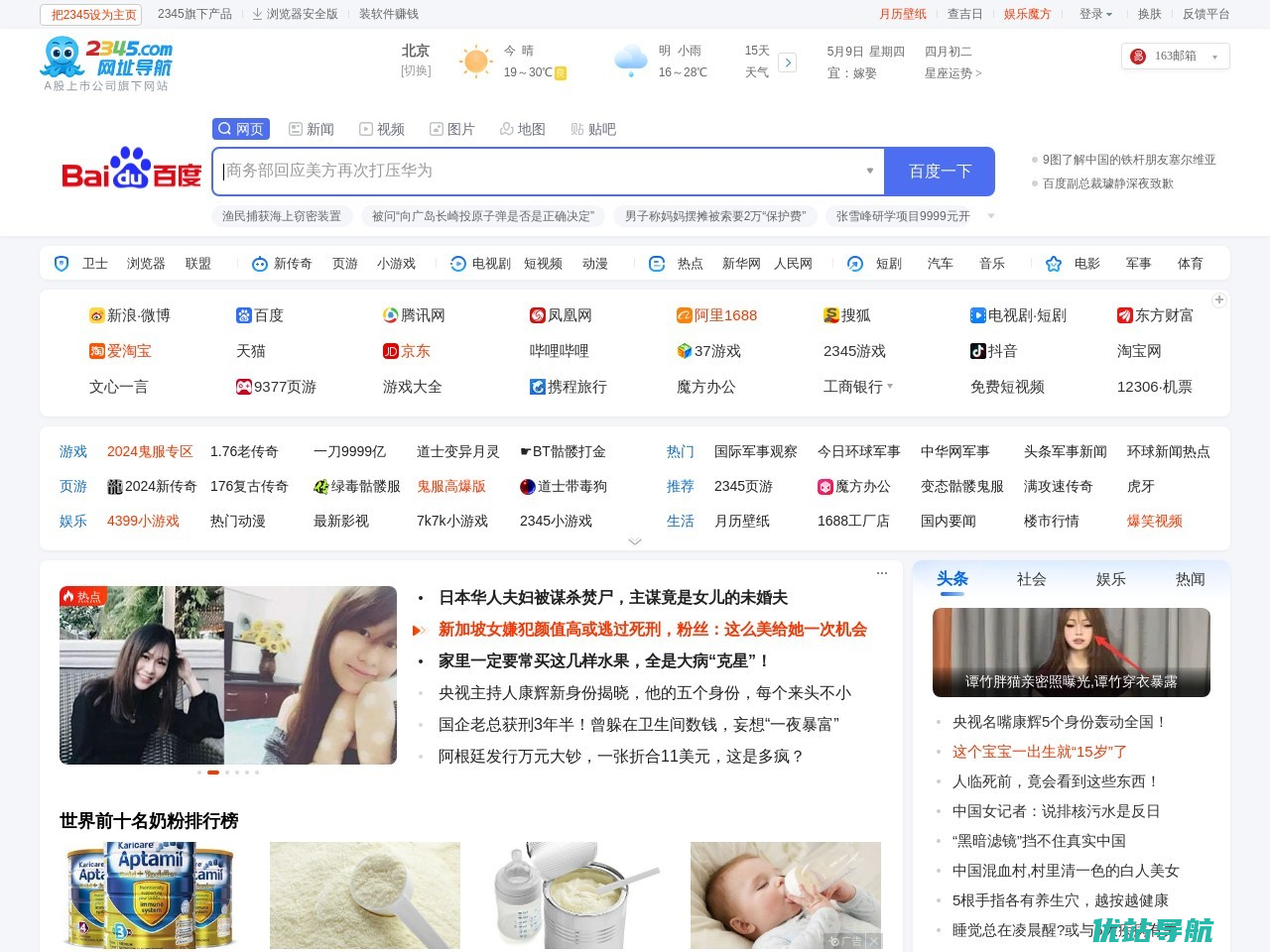
Task: Switch to the 娱乐 news tab
Action: tap(1111, 579)
